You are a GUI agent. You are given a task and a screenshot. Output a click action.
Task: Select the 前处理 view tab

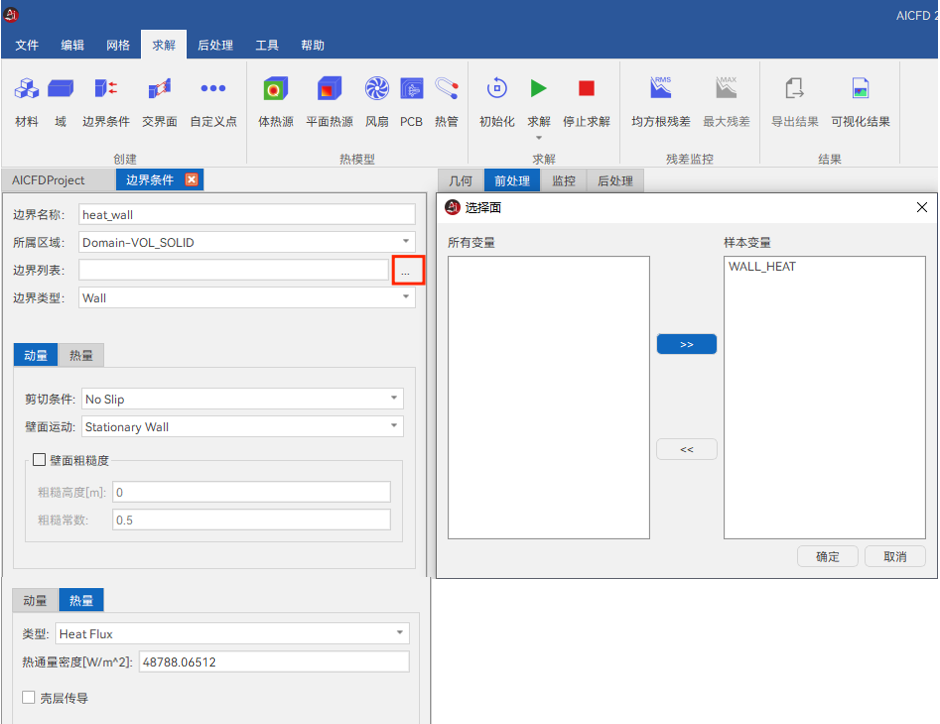[x=512, y=181]
